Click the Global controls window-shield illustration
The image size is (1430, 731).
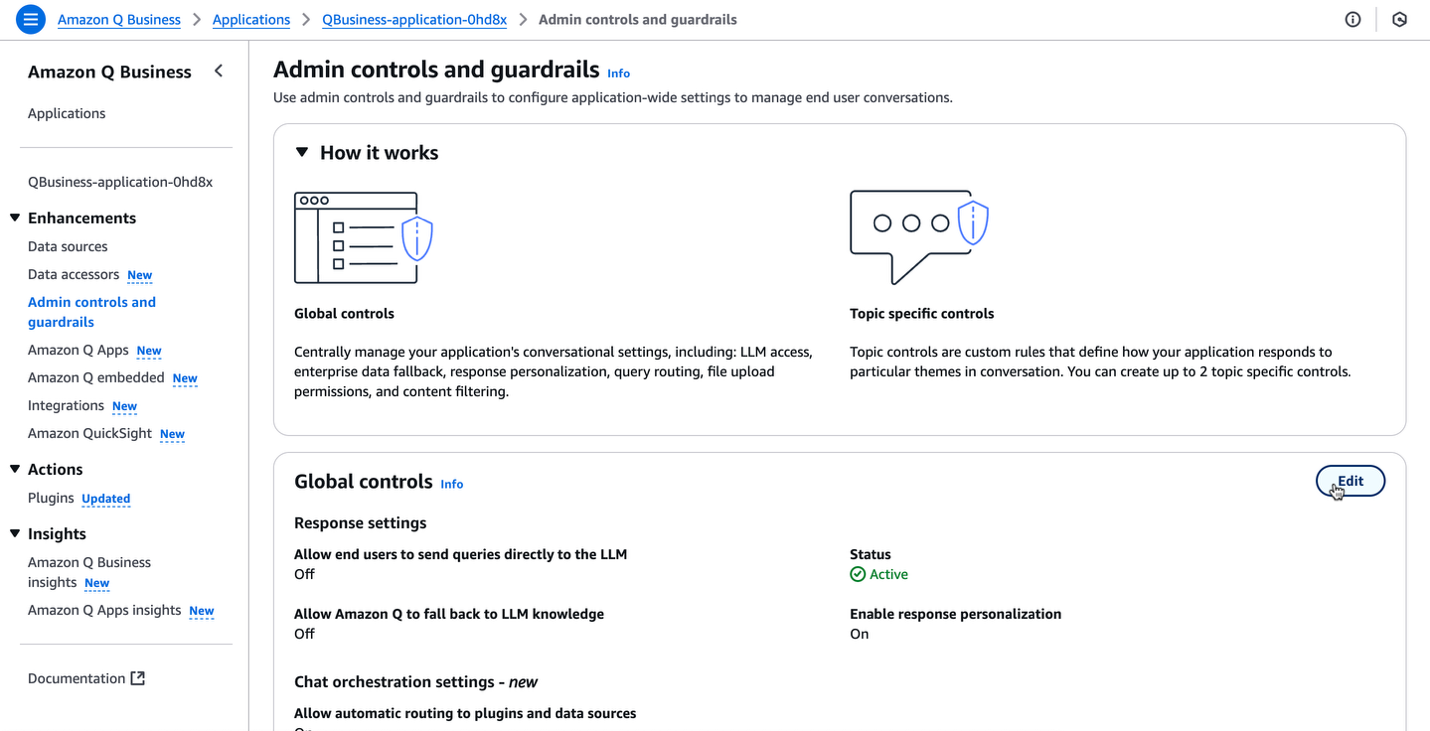364,238
